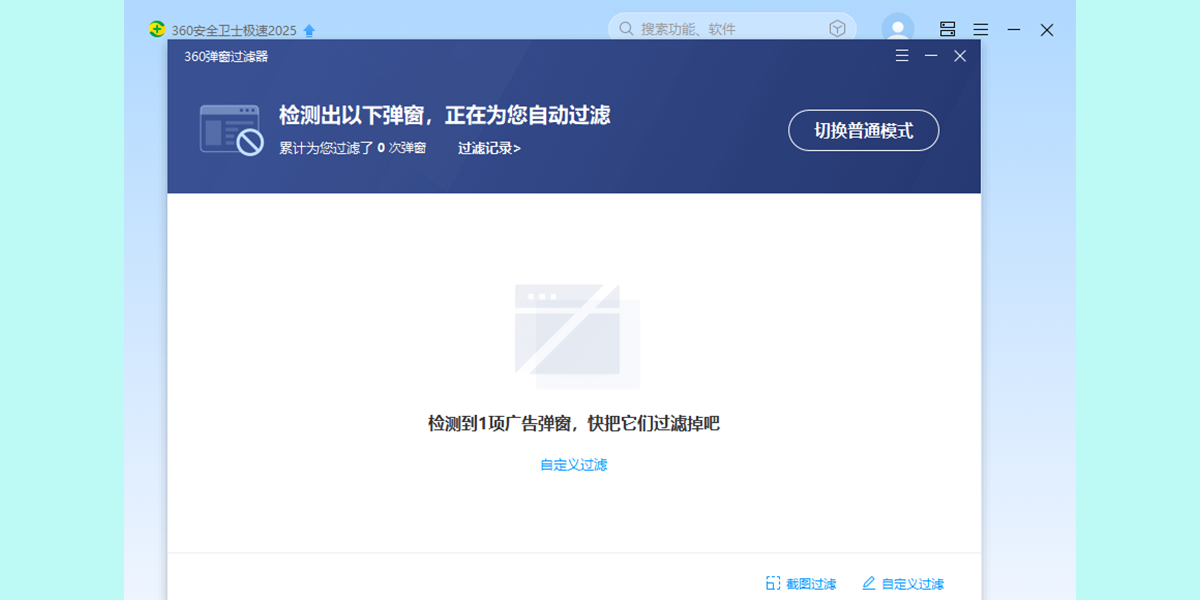Click the 360 Security Guard logo icon
Image resolution: width=1200 pixels, height=600 pixels.
157,30
